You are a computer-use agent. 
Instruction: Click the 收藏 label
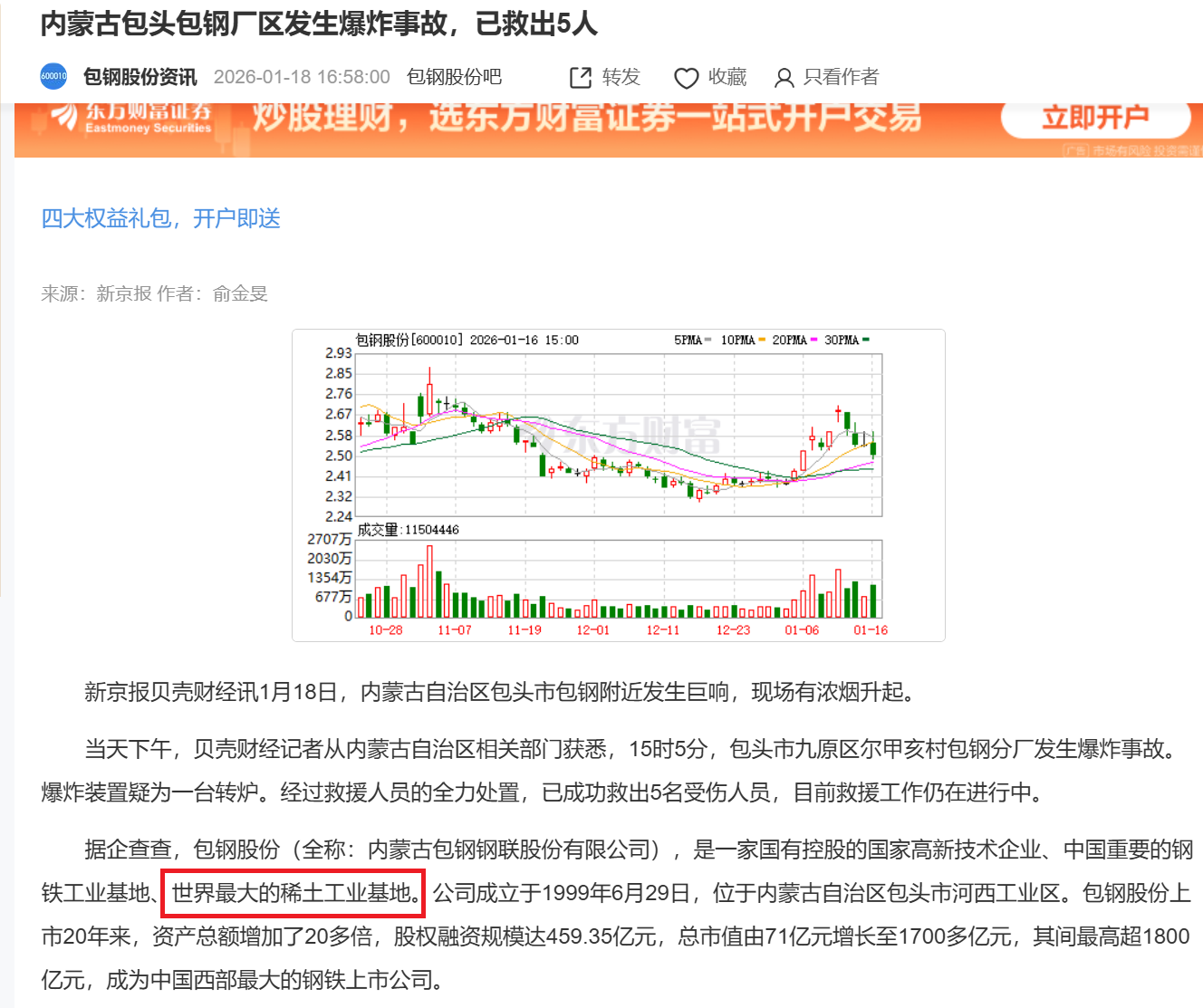coord(727,77)
